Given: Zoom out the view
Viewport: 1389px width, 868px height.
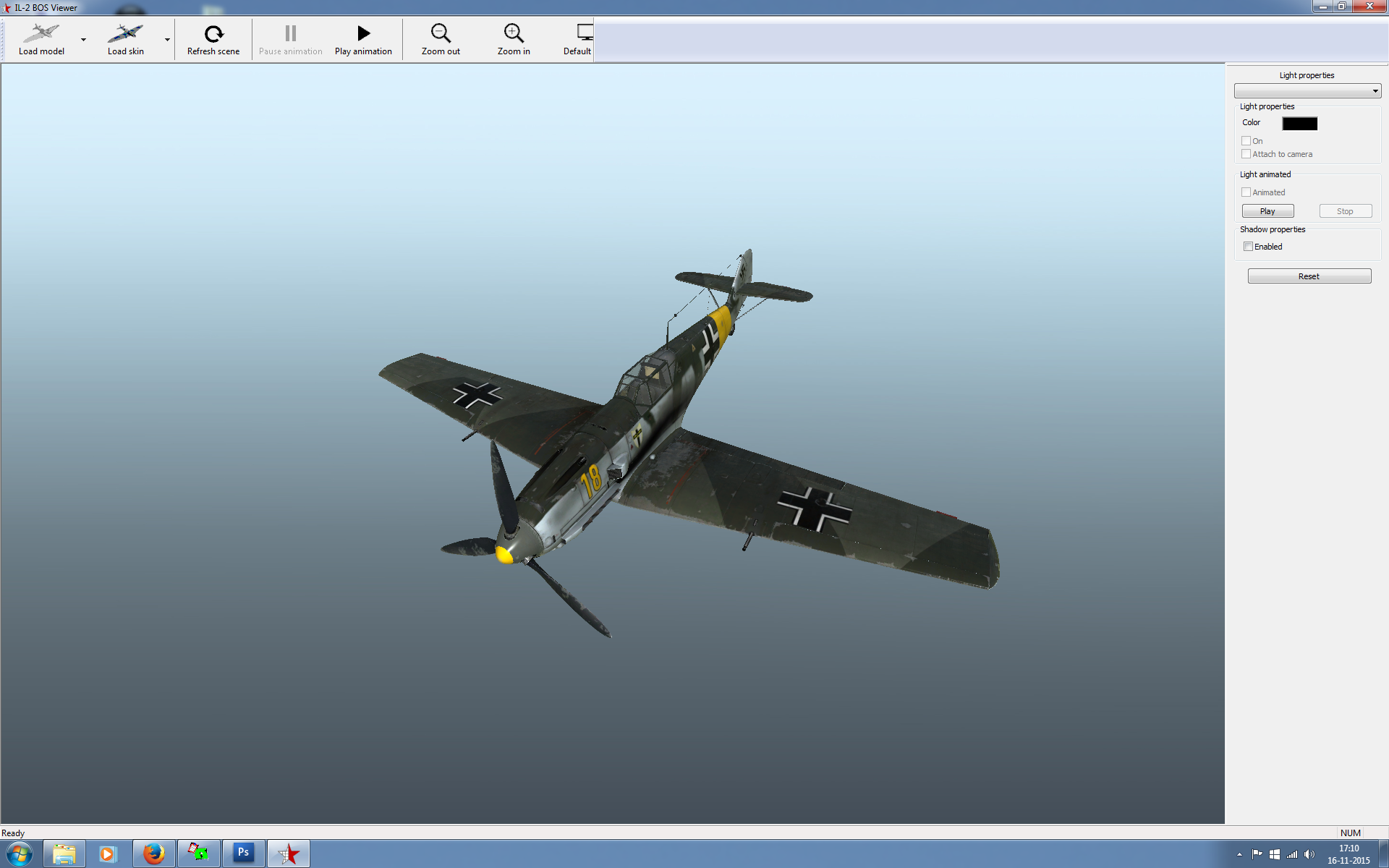Looking at the screenshot, I should [x=441, y=39].
